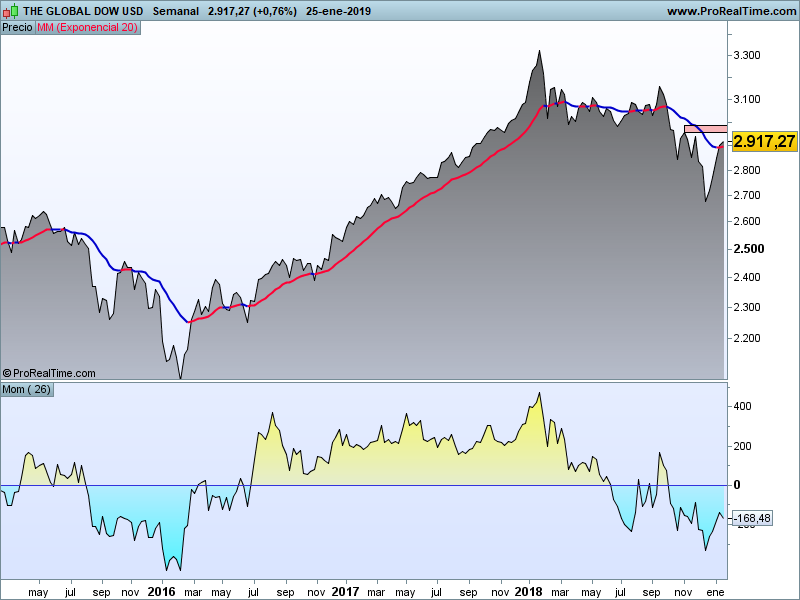Open the Semanal timeframe selector
Image resolution: width=800 pixels, height=600 pixels.
pos(175,11)
